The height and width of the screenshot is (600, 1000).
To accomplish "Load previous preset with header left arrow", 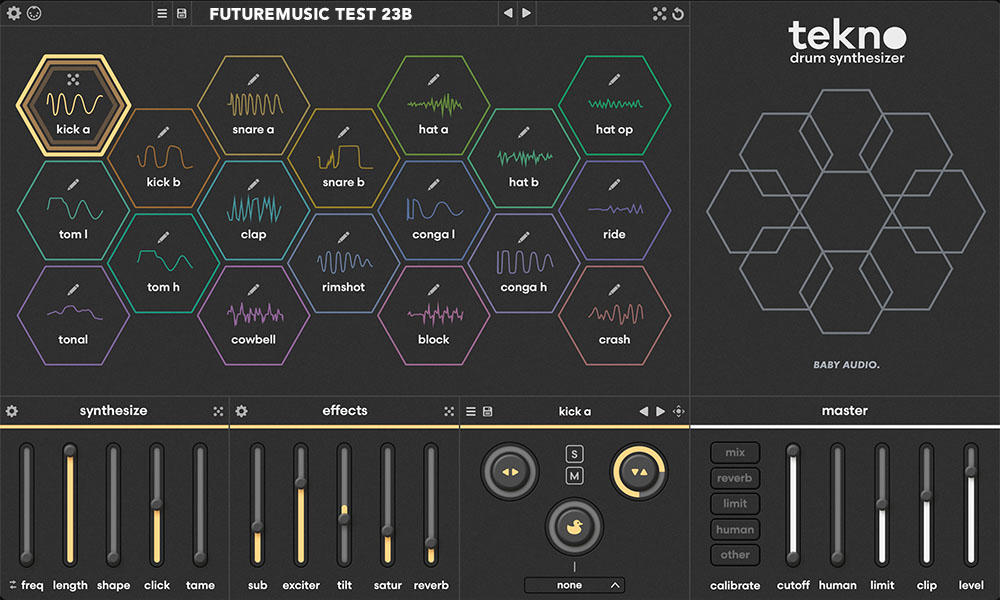I will click(x=508, y=13).
